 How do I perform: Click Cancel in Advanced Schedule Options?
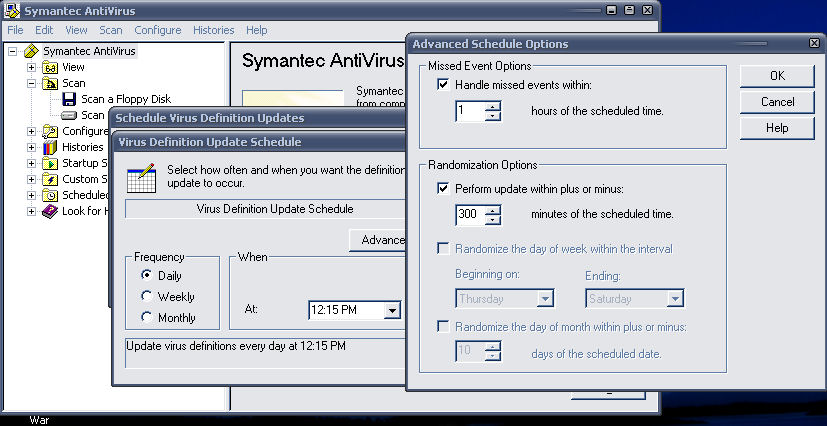click(x=777, y=102)
